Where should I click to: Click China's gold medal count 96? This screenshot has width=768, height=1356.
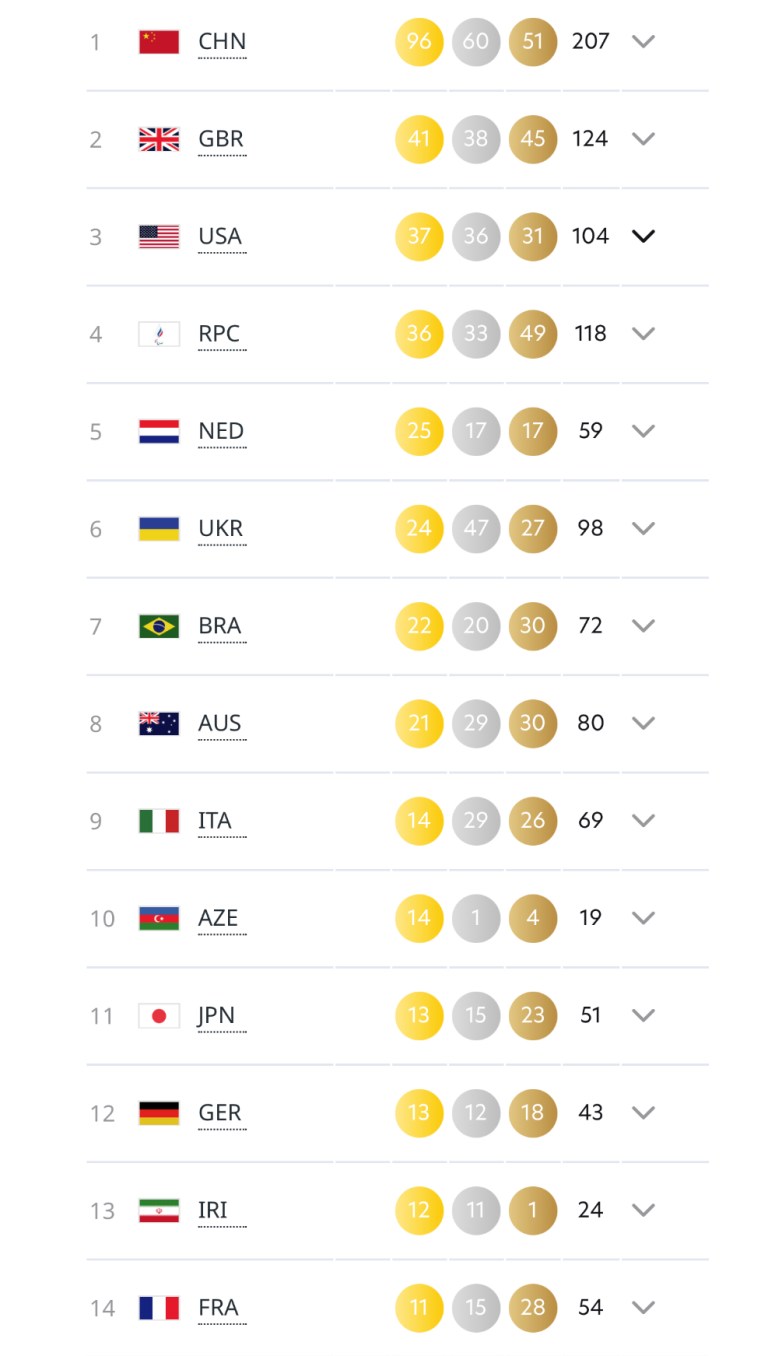419,42
